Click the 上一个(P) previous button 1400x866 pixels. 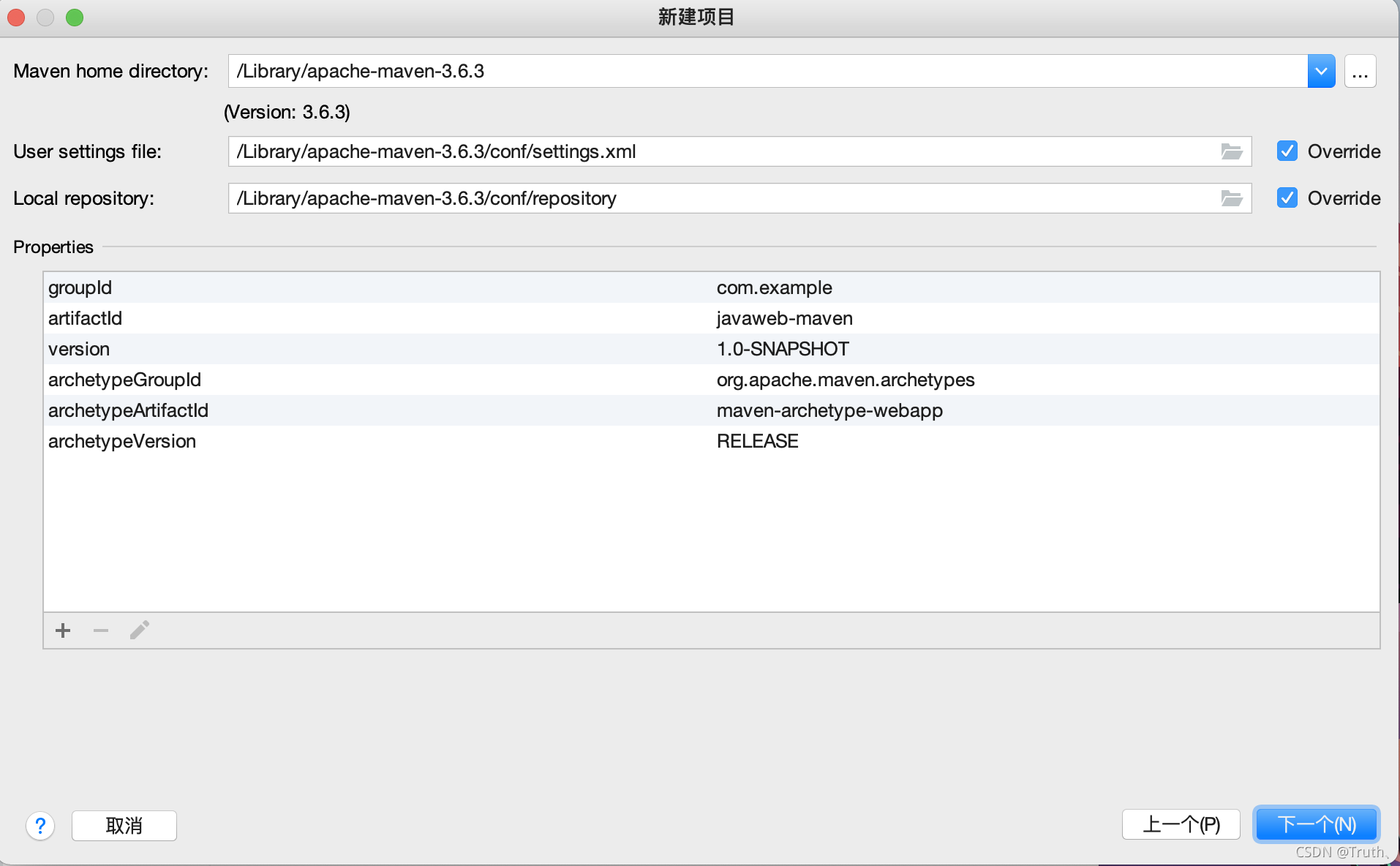pyautogui.click(x=1181, y=824)
